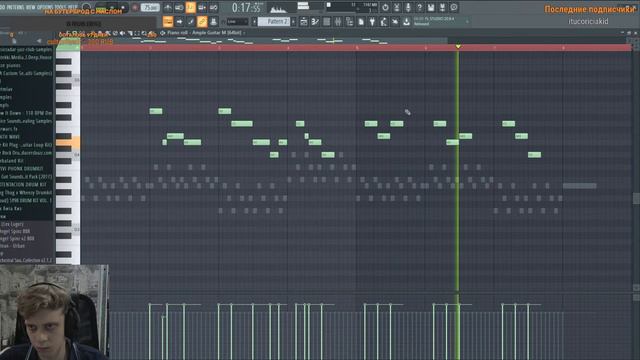
Task: Click the speaker icon in piano roll toolbar
Action: click(x=122, y=33)
